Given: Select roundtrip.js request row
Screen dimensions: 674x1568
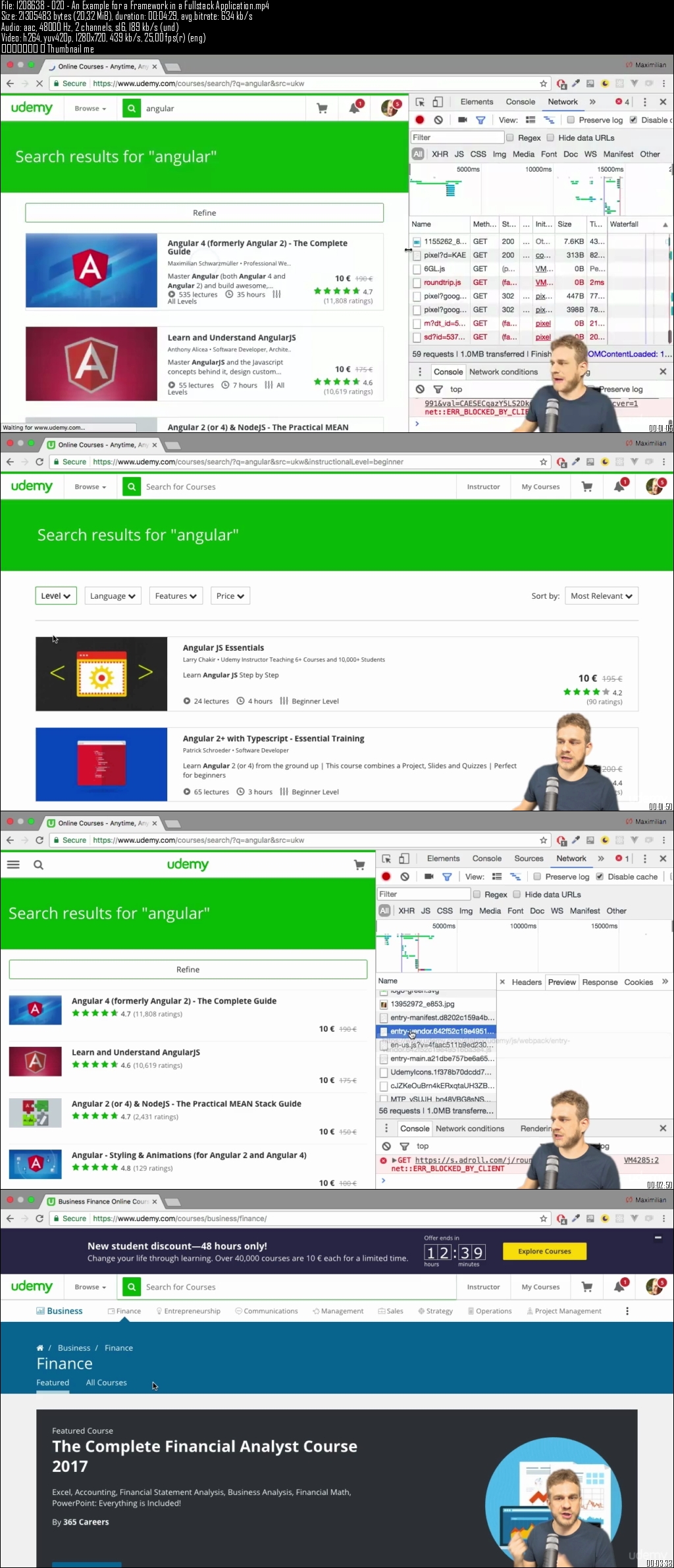Looking at the screenshot, I should [507, 282].
